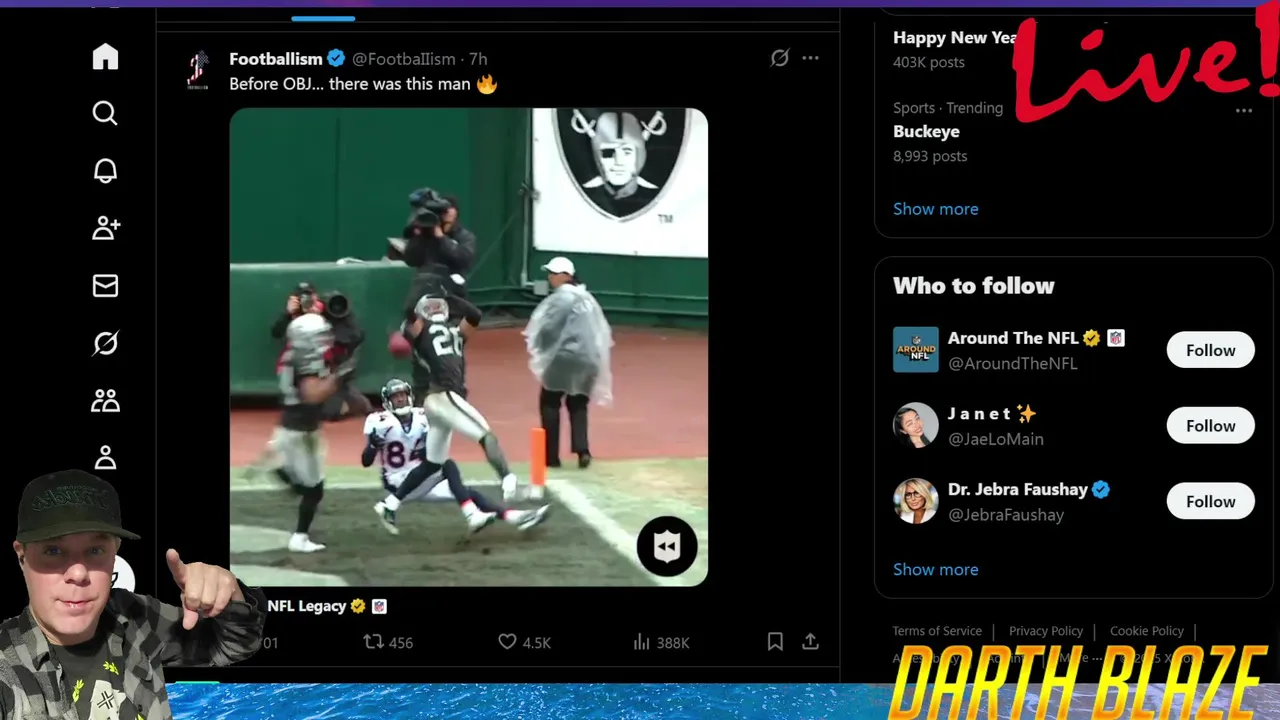Open the 7h post timestamp
Viewport: 1280px width, 720px height.
tap(478, 59)
